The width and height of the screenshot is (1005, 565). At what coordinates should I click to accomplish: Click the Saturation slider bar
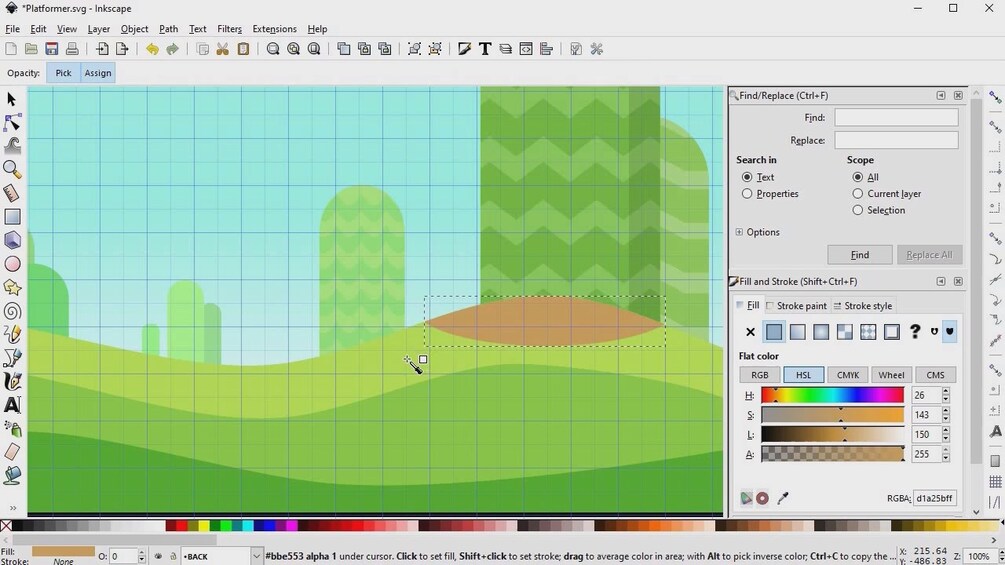pyautogui.click(x=832, y=414)
